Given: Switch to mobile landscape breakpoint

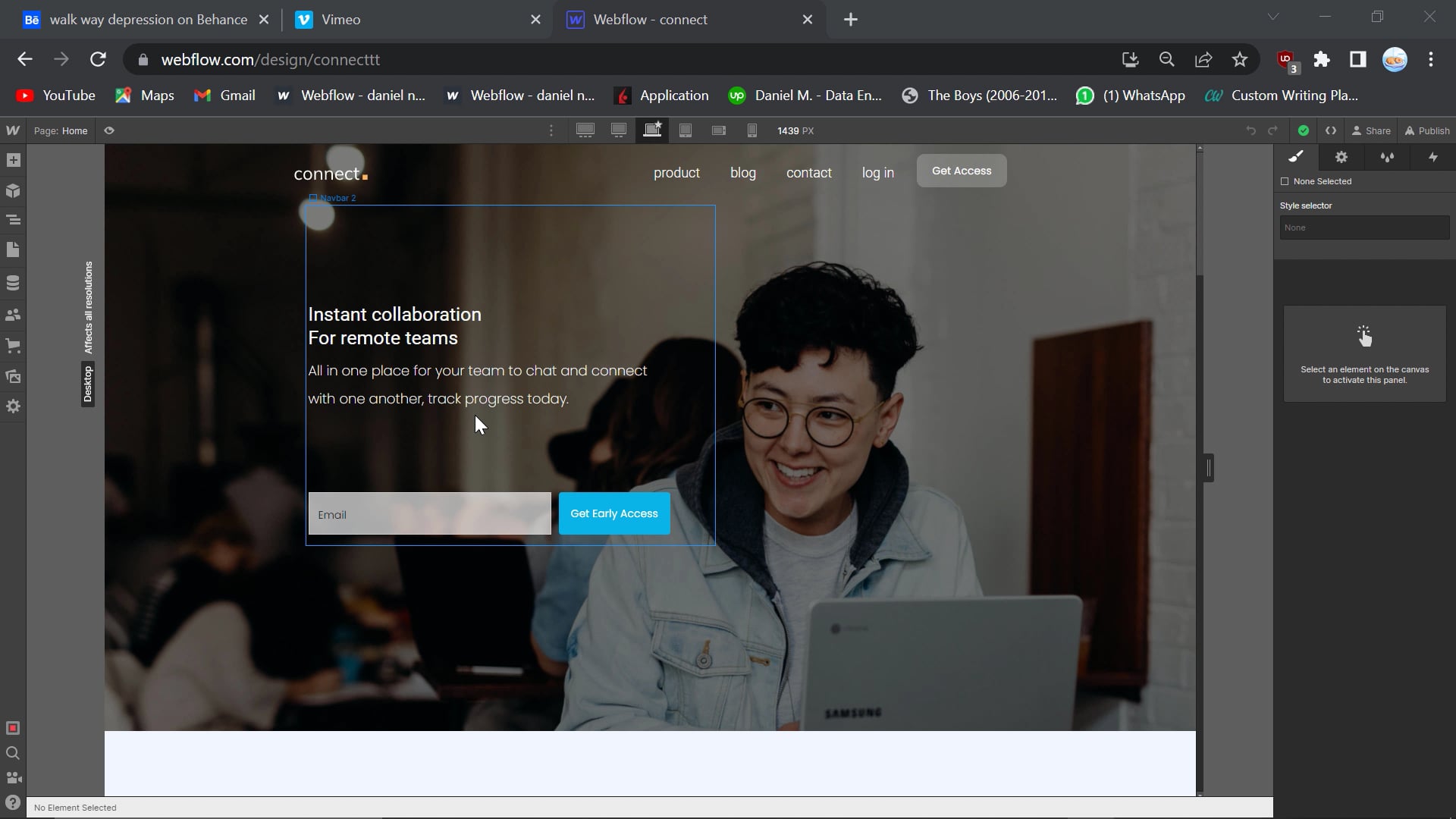Looking at the screenshot, I should [719, 130].
